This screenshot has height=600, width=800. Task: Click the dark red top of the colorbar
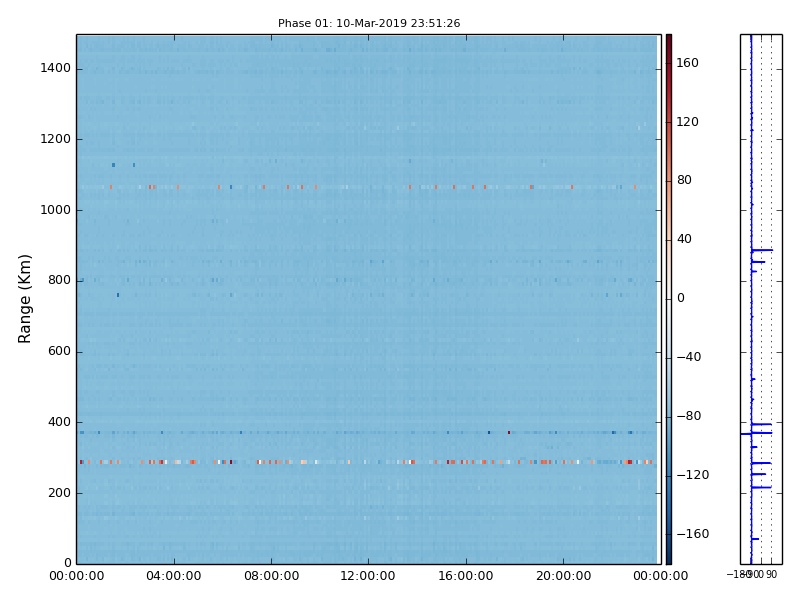[669, 39]
